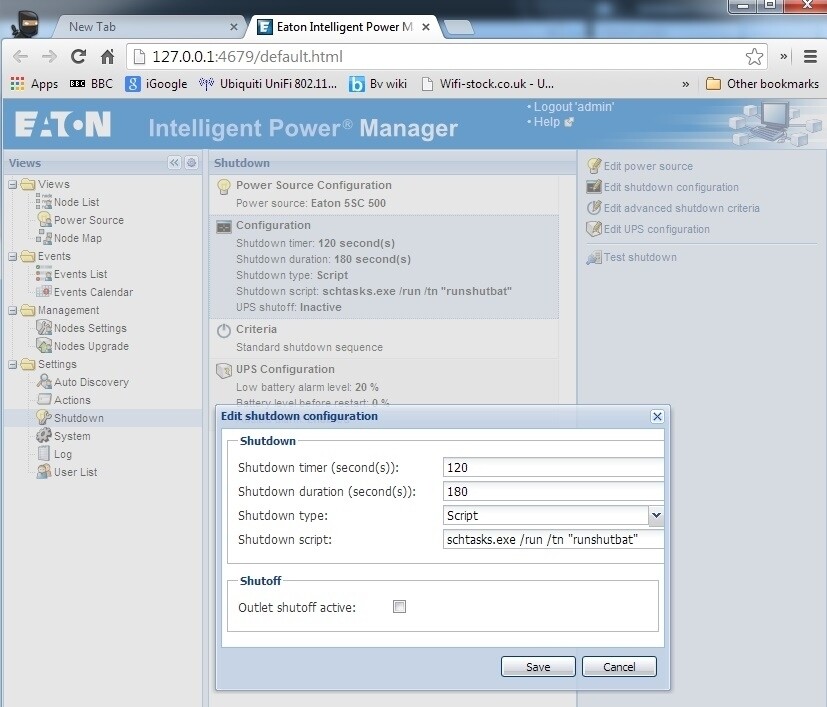
Task: Save the shutdown configuration
Action: click(x=537, y=666)
